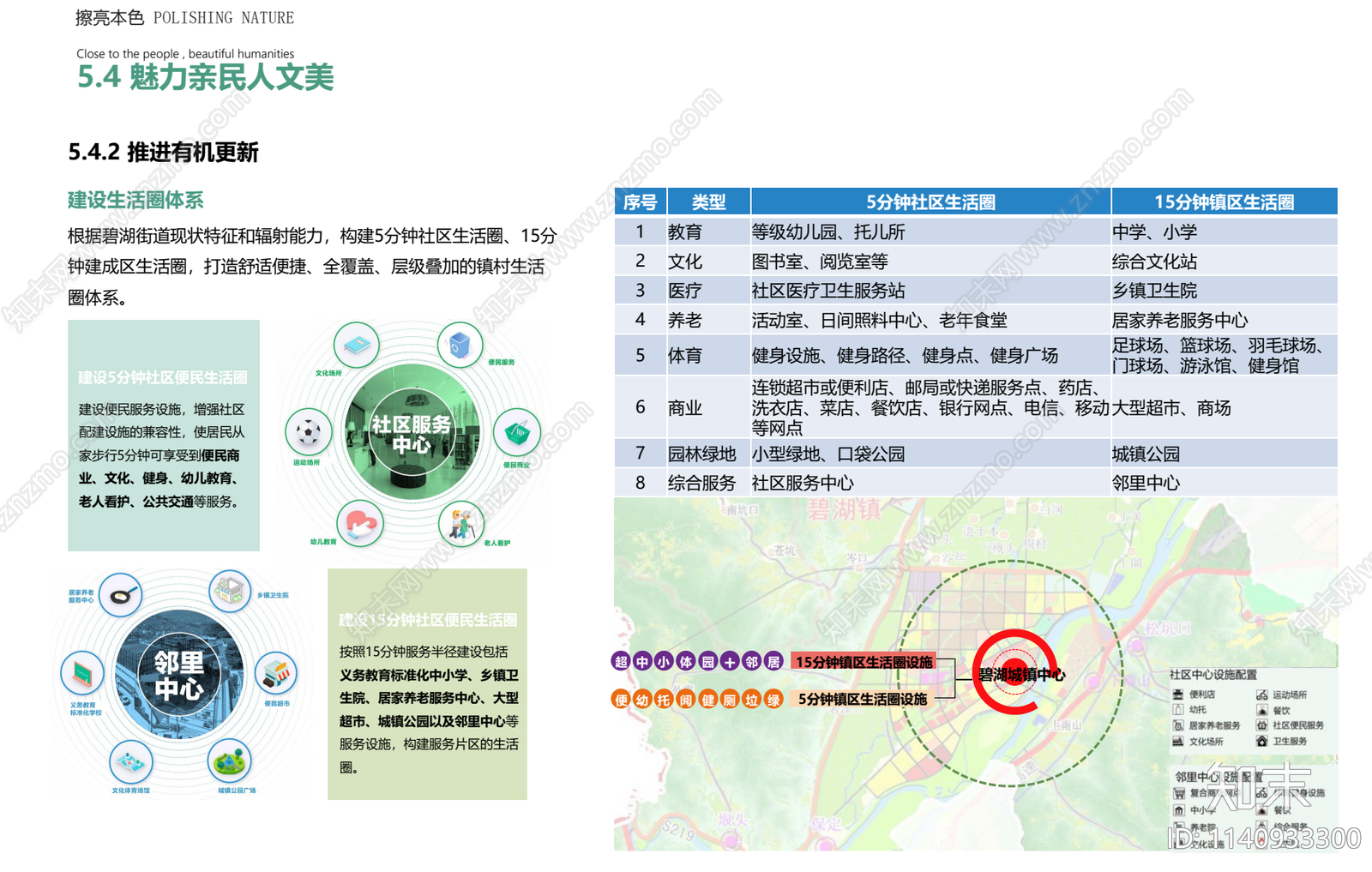Viewport: 1372px width, 872px height.
Task: Select the 居家养老服务中心 table cell
Action: [x=1224, y=320]
